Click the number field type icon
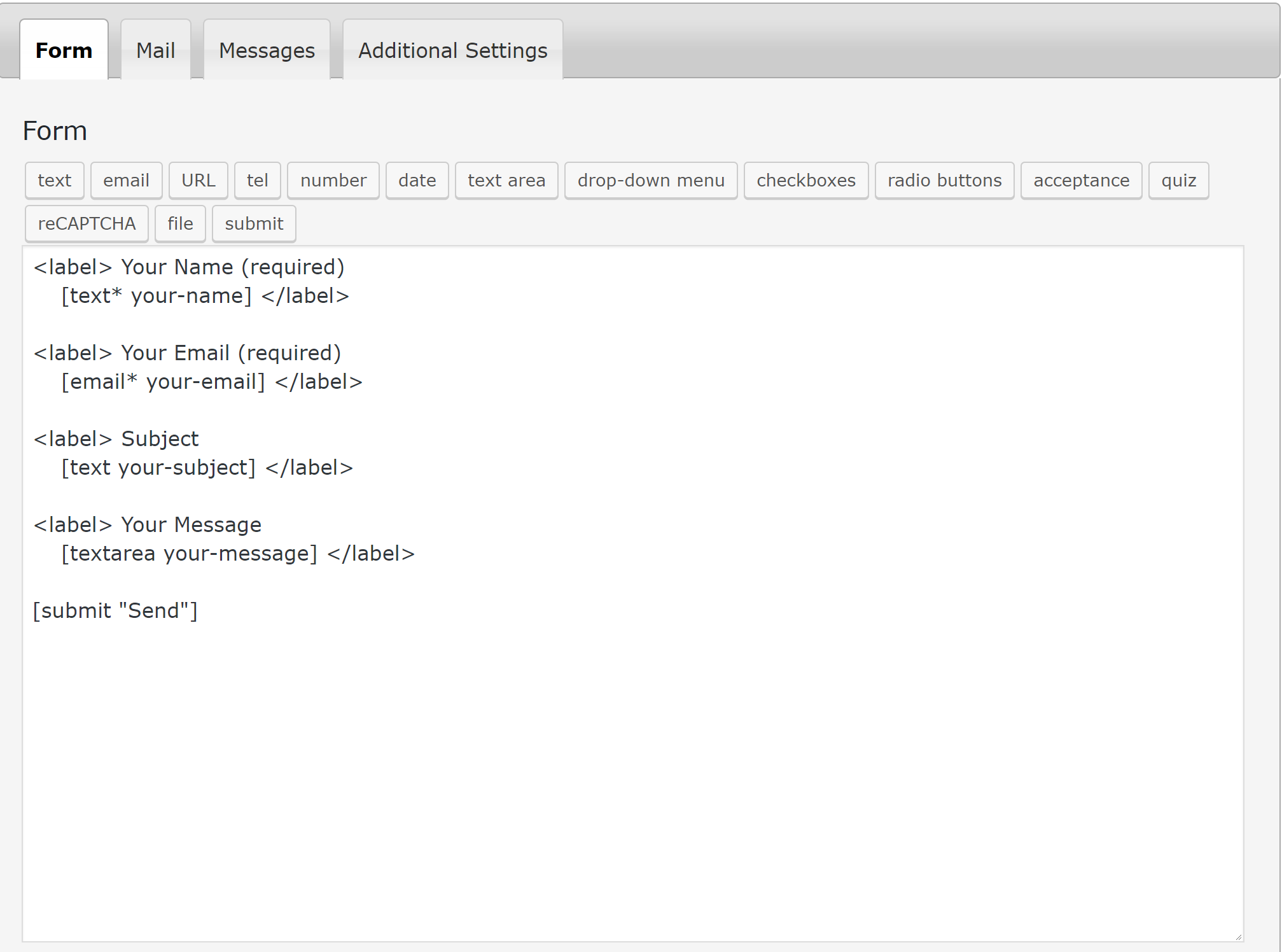The width and height of the screenshot is (1282, 952). point(333,180)
